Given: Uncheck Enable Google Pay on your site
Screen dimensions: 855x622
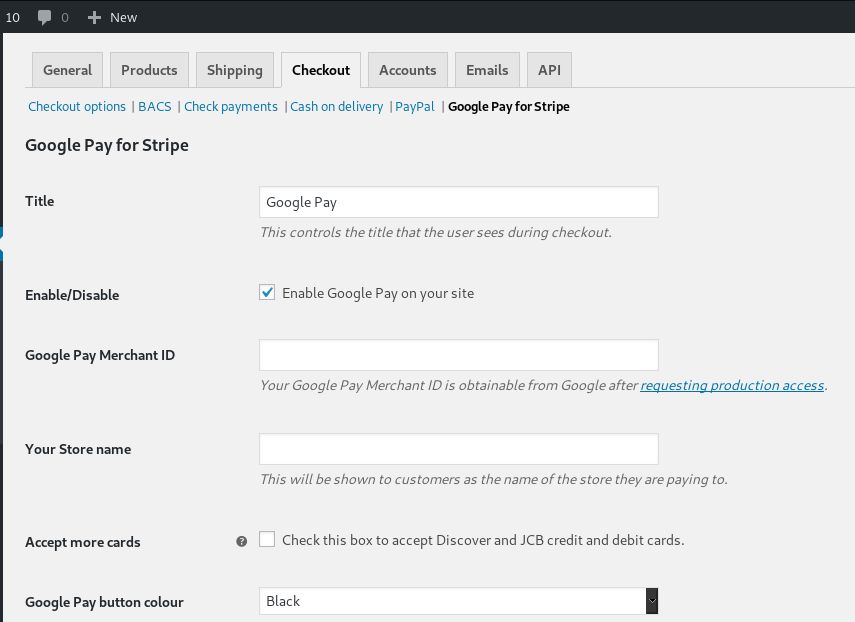Looking at the screenshot, I should point(267,293).
